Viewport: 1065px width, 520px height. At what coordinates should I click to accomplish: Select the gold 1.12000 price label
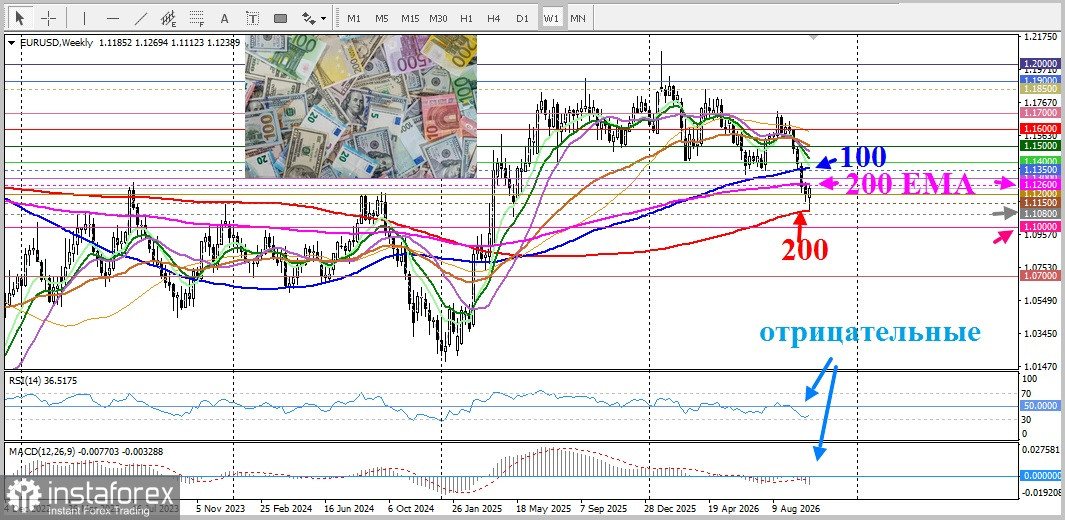[x=1039, y=193]
